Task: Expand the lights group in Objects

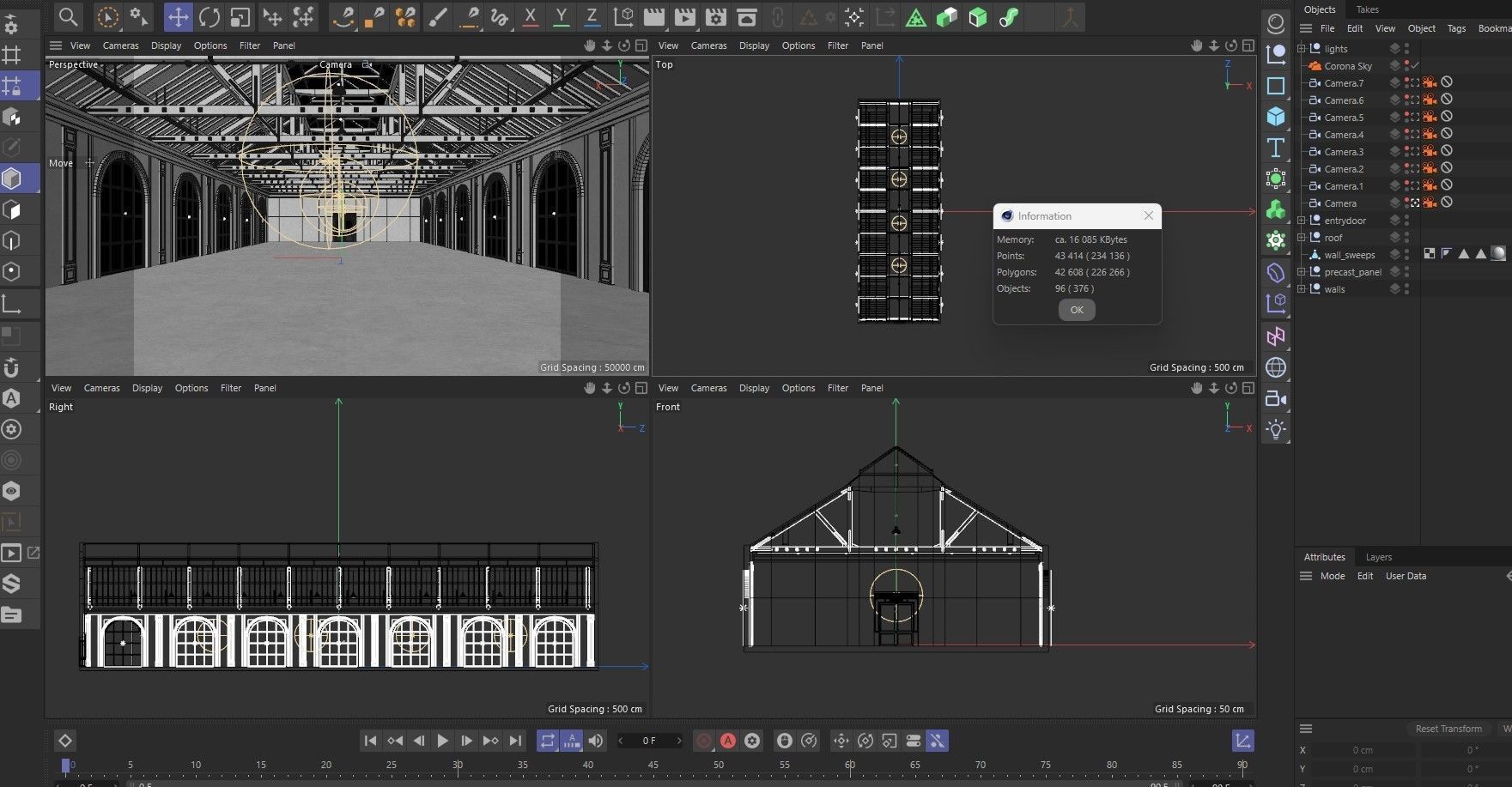Action: (x=1302, y=49)
